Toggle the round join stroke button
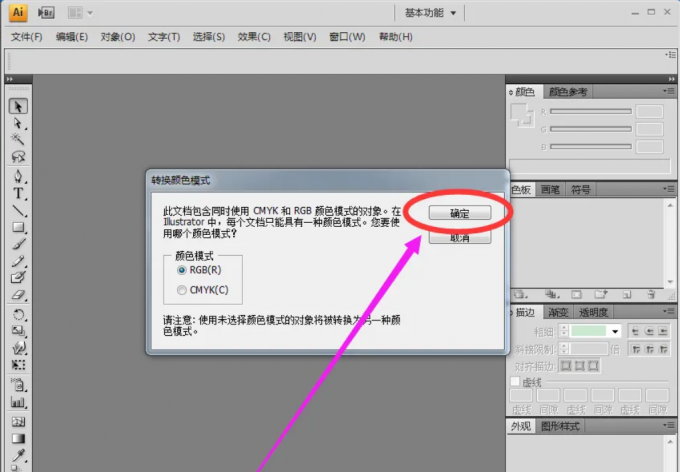This screenshot has height=472, width=680. point(649,349)
